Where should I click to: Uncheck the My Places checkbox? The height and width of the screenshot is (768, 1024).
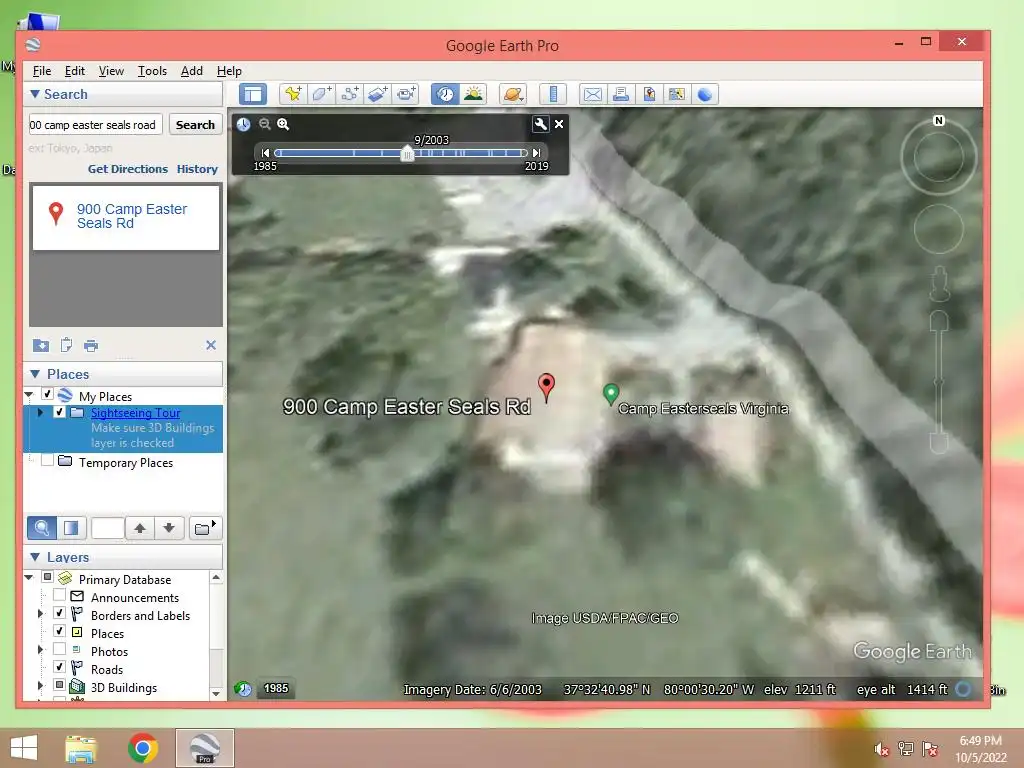pos(47,394)
